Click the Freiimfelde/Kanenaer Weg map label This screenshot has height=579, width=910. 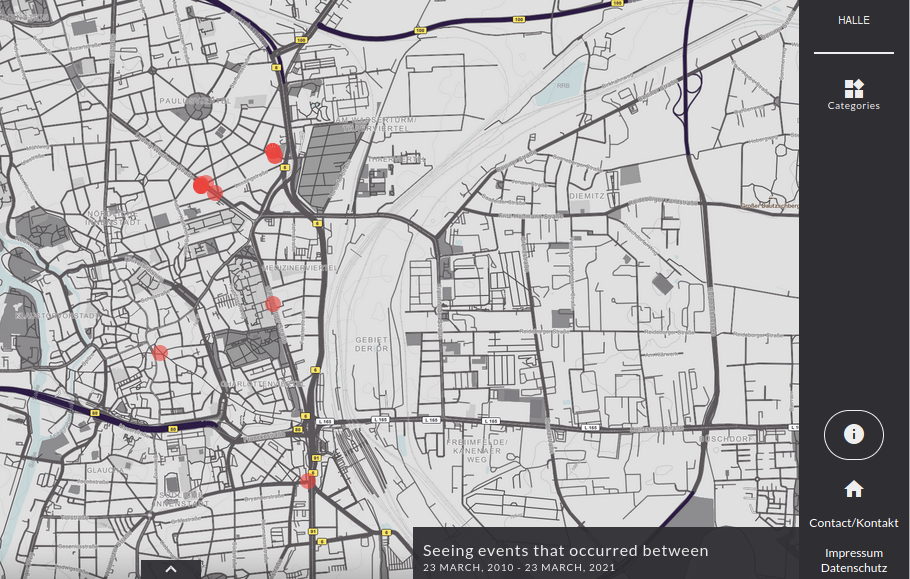coord(478,450)
